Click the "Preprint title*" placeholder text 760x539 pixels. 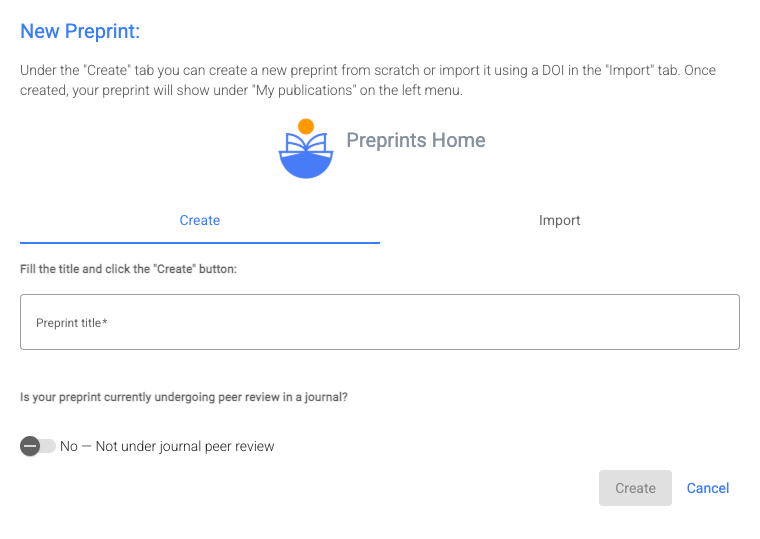(x=72, y=322)
